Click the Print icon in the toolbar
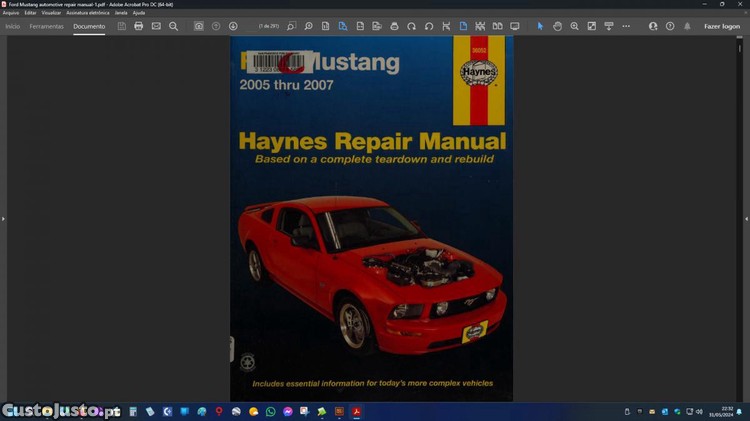Viewport: 750px width, 421px height. [x=138, y=26]
